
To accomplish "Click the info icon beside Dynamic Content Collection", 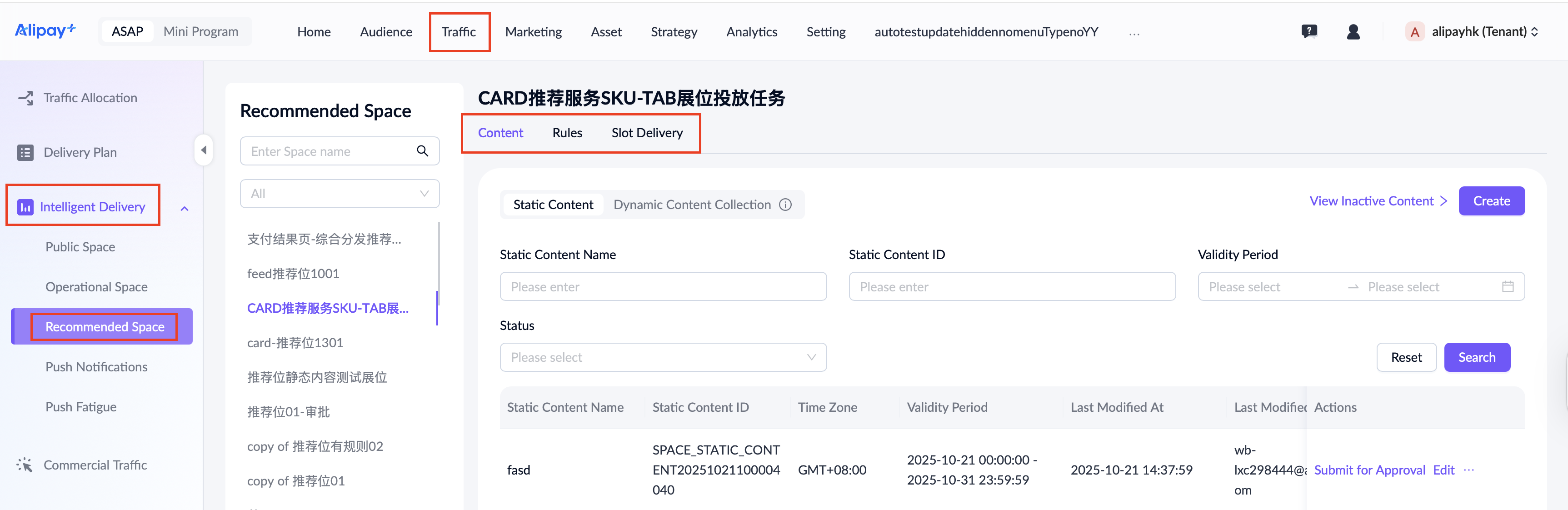I will 785,205.
